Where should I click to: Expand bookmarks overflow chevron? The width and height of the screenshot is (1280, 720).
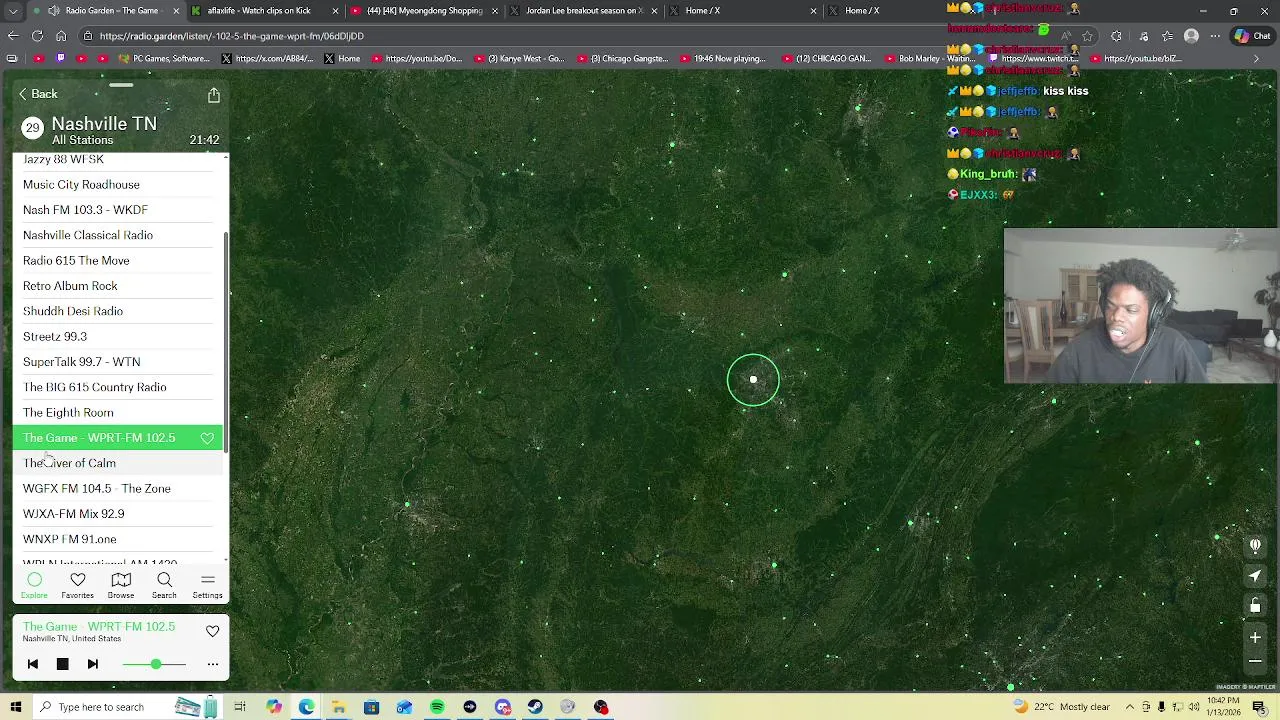[1256, 59]
